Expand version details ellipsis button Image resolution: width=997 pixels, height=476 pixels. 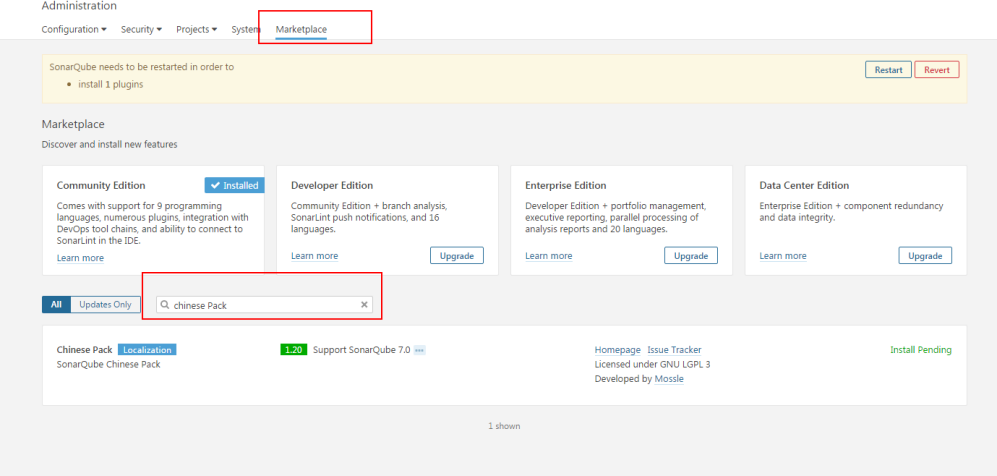pos(420,350)
